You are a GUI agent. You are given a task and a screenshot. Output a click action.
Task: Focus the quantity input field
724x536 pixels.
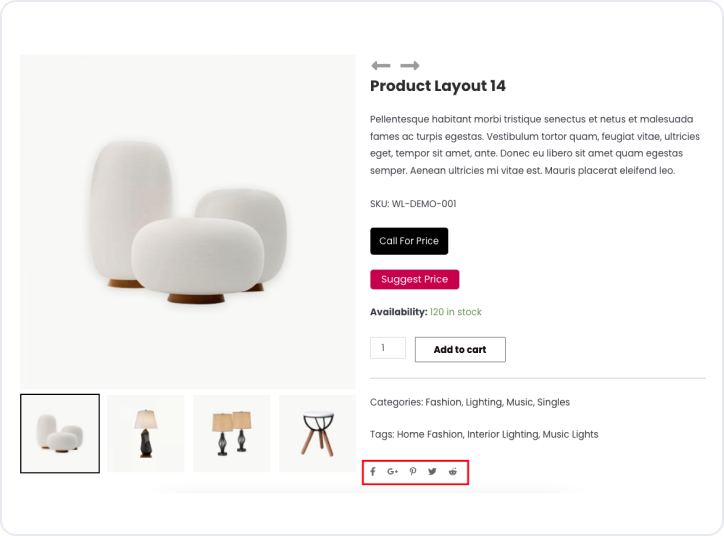(387, 348)
